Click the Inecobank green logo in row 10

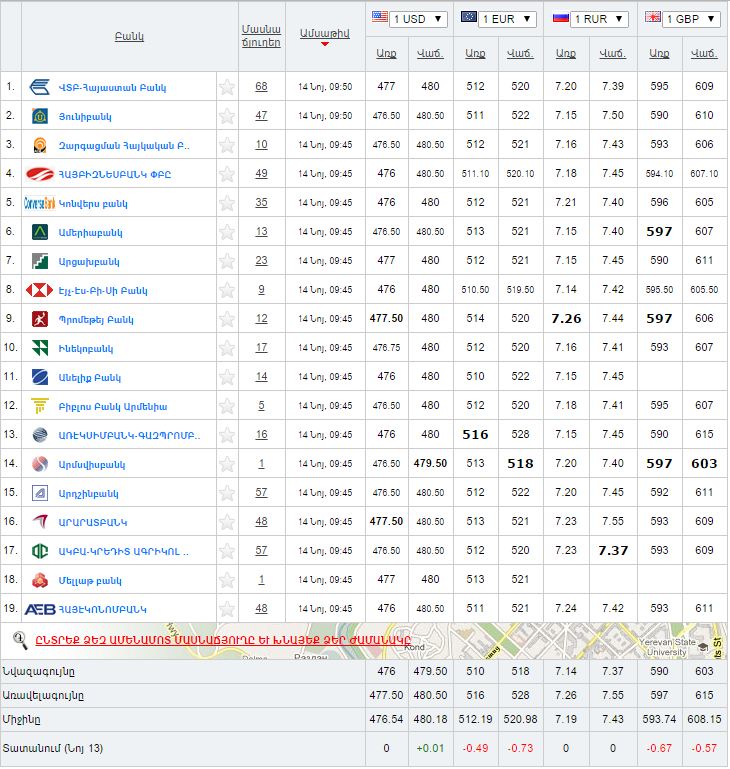tap(40, 348)
